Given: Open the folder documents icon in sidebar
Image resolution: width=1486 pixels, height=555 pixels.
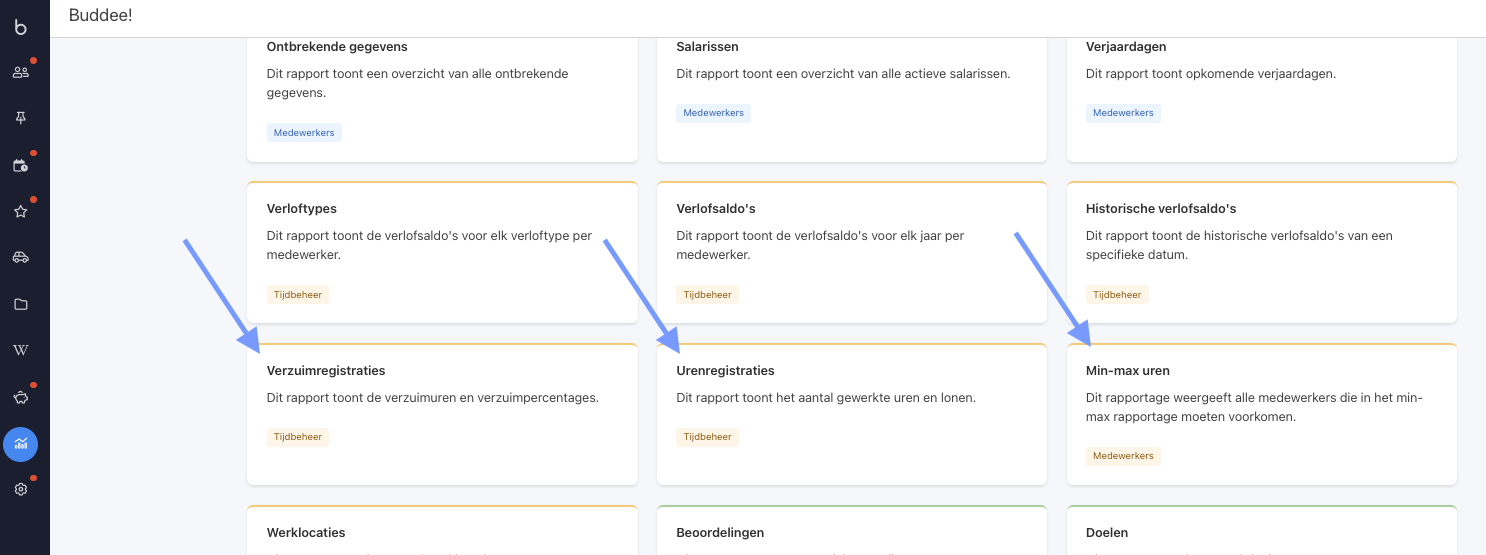Looking at the screenshot, I should click(x=20, y=304).
